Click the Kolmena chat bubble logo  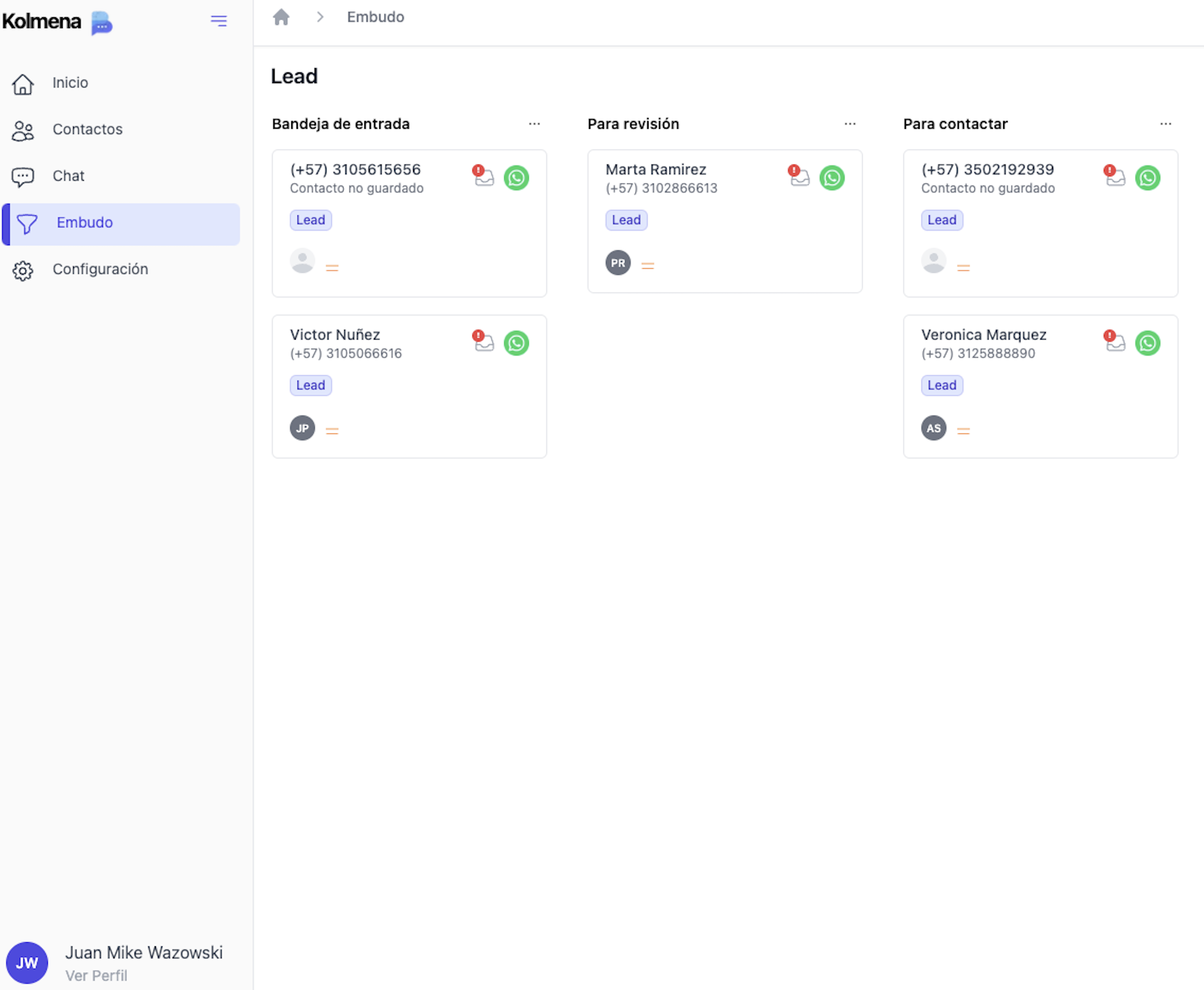pos(101,24)
